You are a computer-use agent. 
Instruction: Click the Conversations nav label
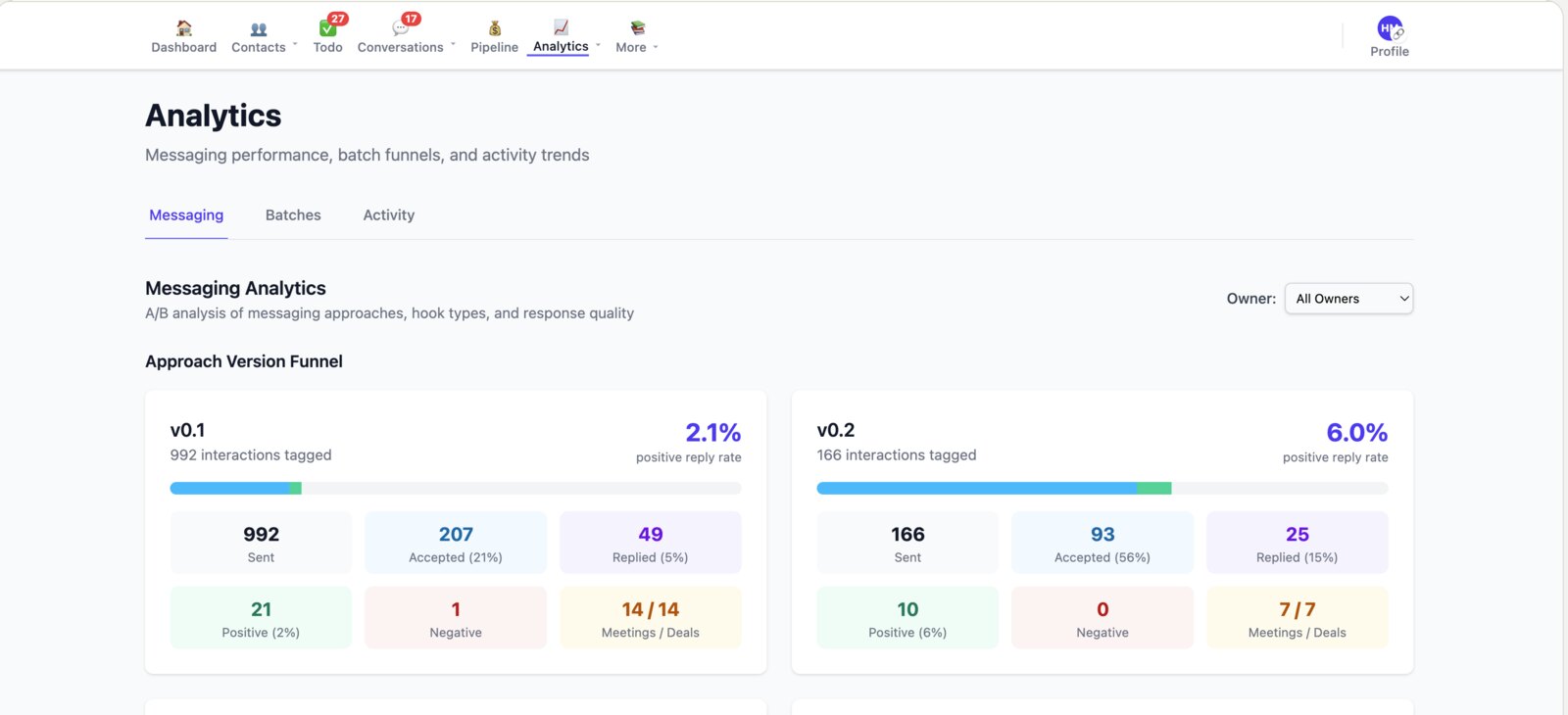(x=400, y=47)
